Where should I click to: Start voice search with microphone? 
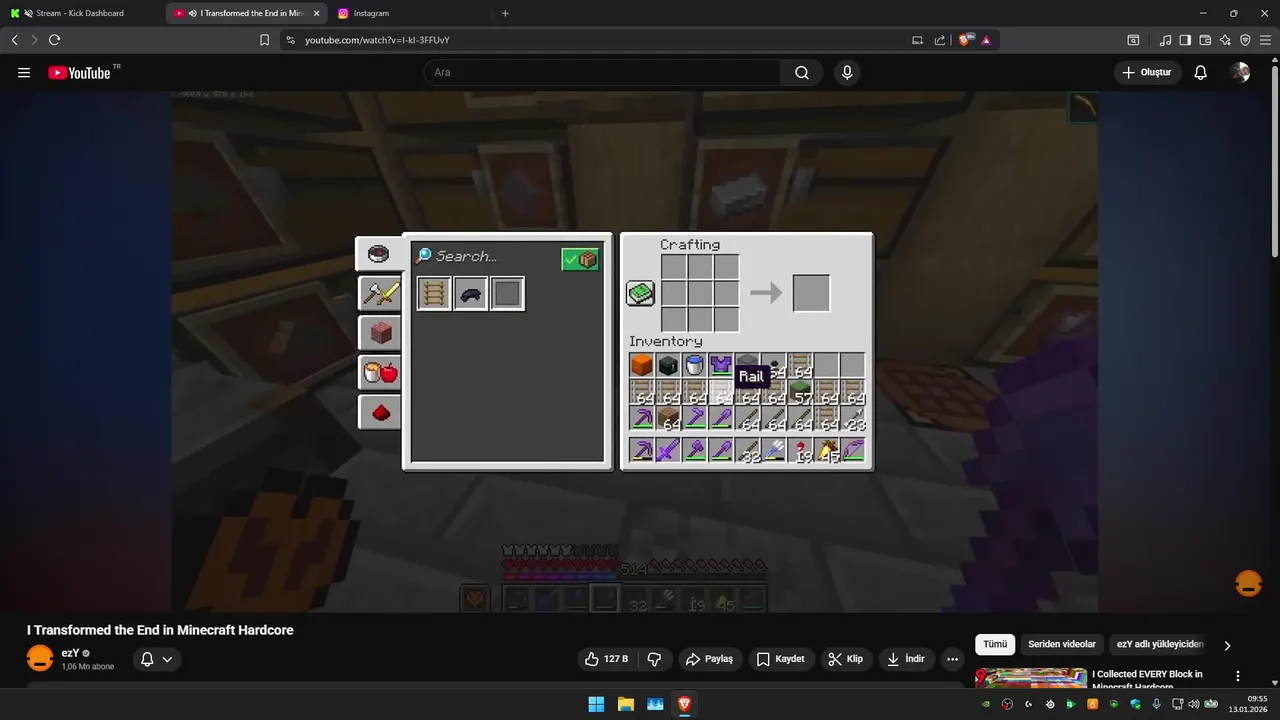coord(847,73)
